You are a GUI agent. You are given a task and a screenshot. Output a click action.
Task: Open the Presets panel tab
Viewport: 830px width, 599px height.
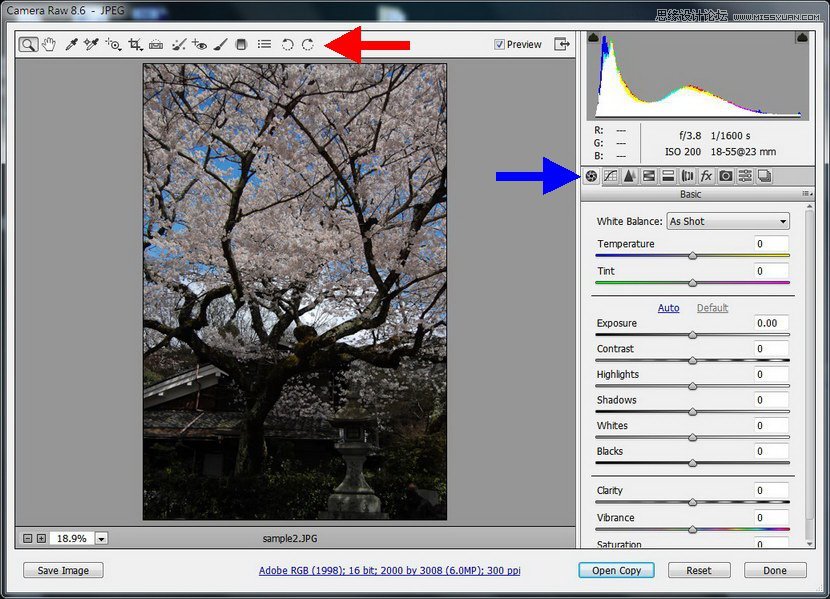tap(745, 176)
